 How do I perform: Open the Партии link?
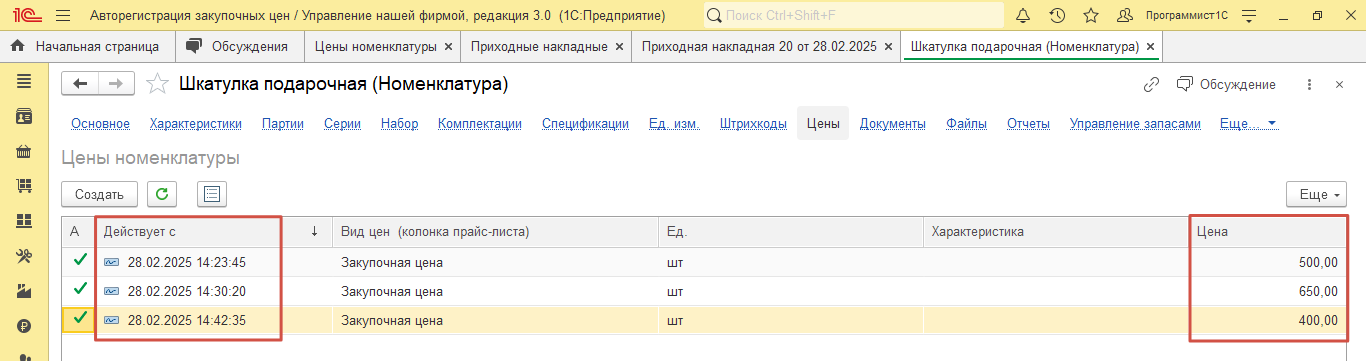(283, 124)
